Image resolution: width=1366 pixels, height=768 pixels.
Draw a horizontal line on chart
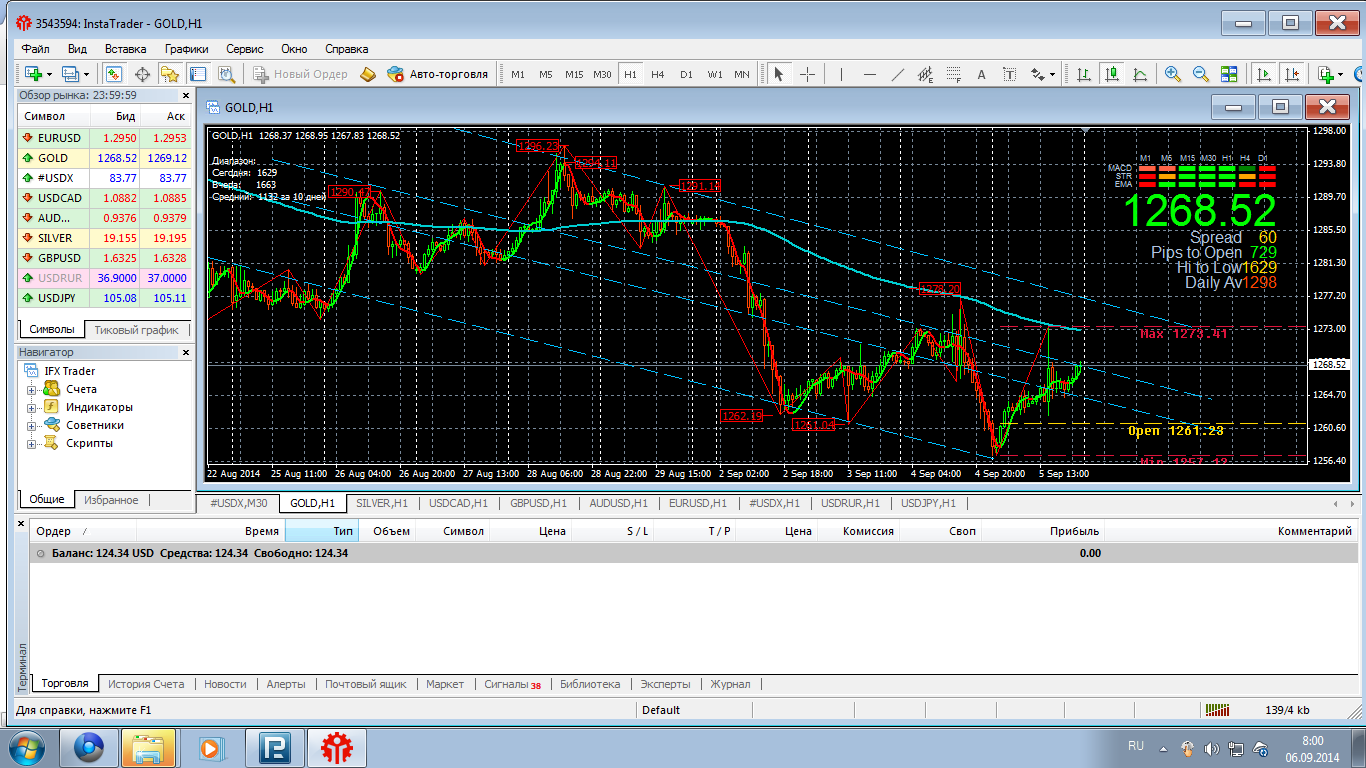(869, 74)
